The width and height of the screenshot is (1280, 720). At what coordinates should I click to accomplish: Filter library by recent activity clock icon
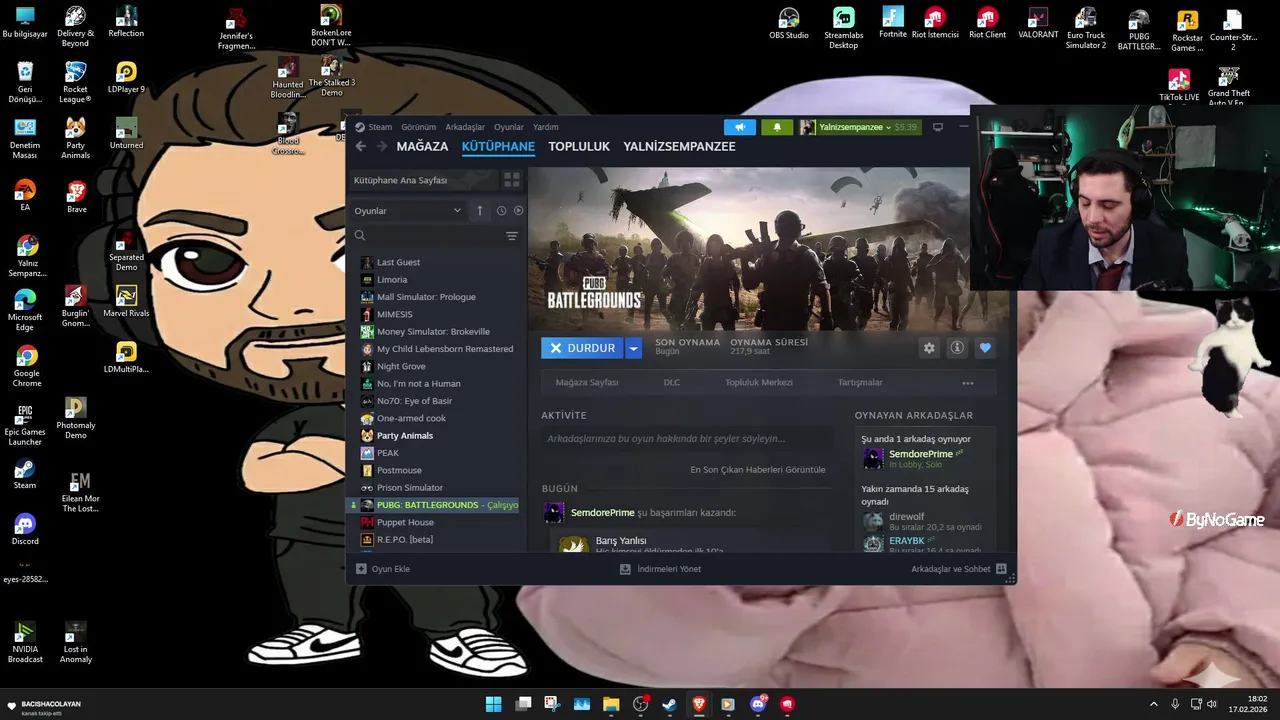pyautogui.click(x=501, y=211)
